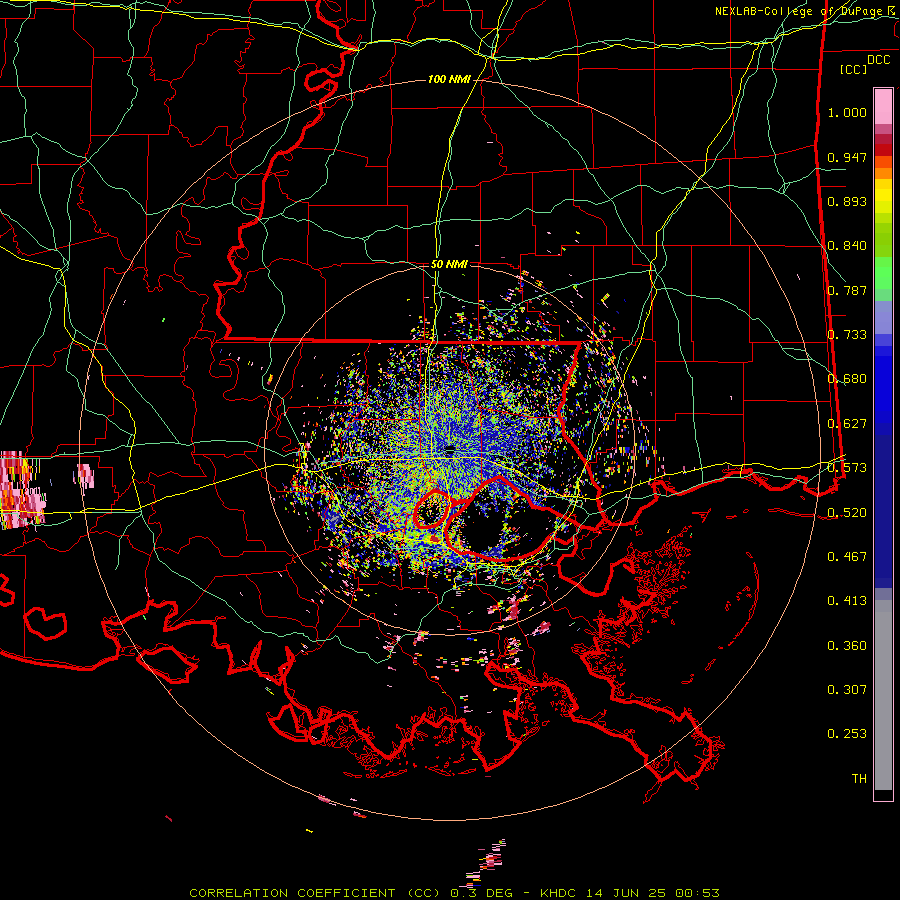The image size is (900, 900).
Task: Select the 0.520 legend value
Action: click(x=847, y=513)
